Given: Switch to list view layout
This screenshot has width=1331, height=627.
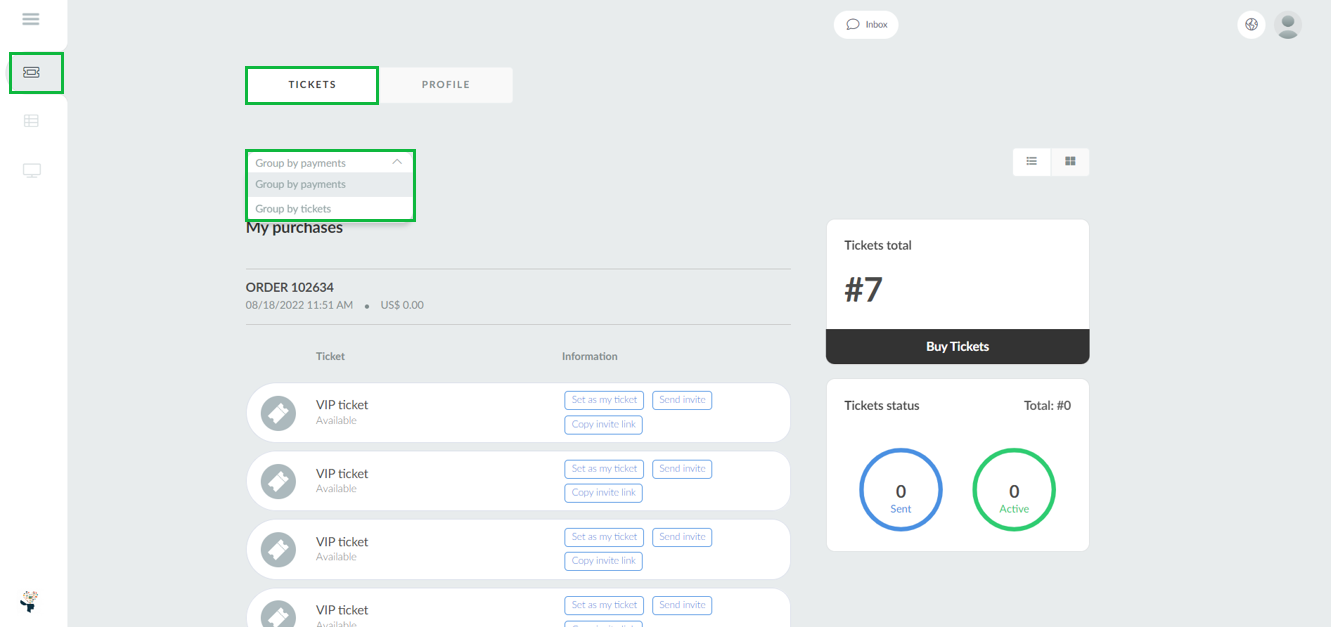Looking at the screenshot, I should click(1032, 162).
